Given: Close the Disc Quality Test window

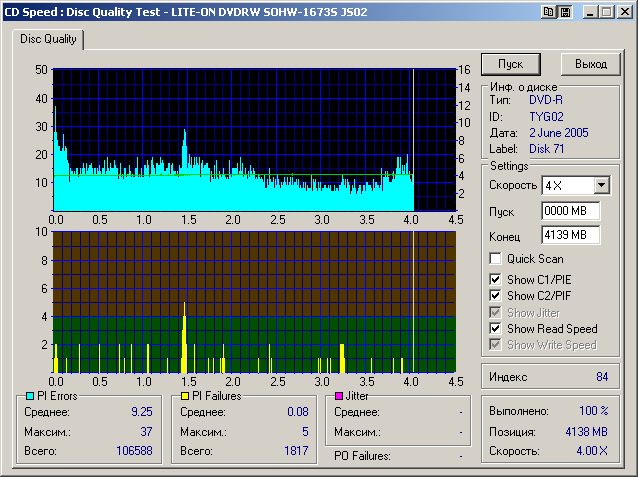Looking at the screenshot, I should pos(624,11).
